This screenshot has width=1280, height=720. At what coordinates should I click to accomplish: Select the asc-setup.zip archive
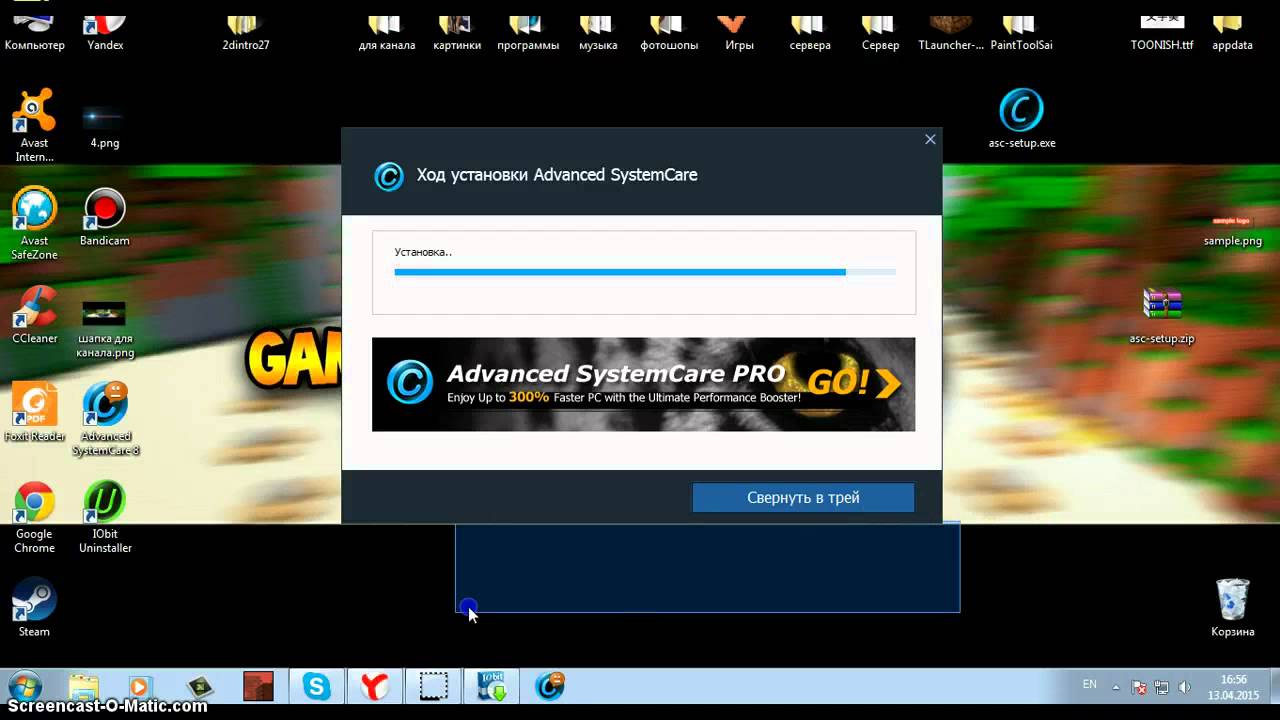tap(1162, 316)
